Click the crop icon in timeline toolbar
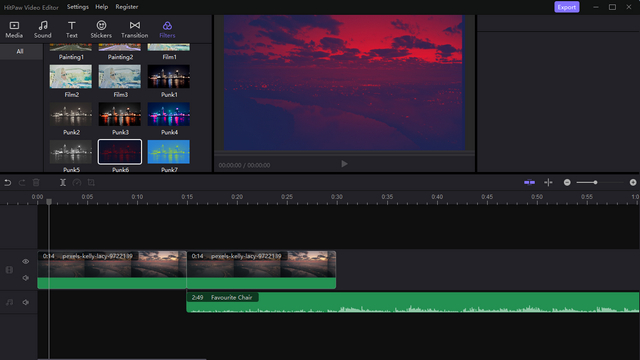Image resolution: width=640 pixels, height=360 pixels. click(x=91, y=182)
